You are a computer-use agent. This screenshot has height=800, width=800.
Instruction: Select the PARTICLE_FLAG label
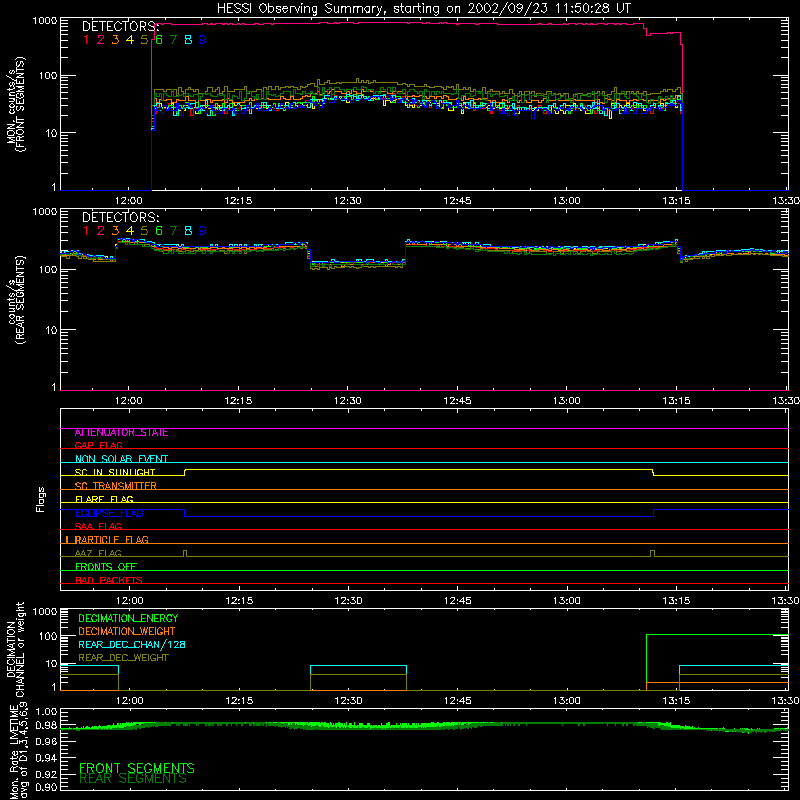point(112,539)
